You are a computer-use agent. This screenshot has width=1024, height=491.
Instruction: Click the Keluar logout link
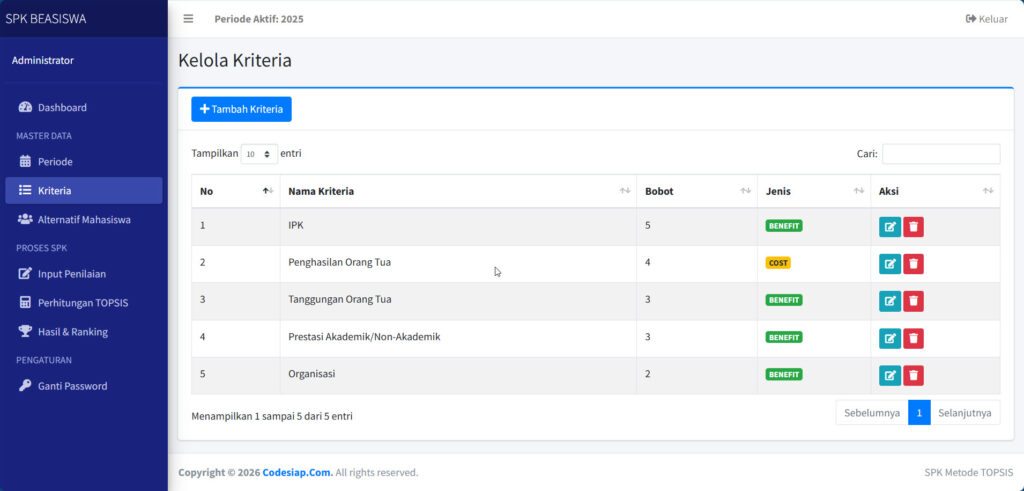tap(986, 19)
